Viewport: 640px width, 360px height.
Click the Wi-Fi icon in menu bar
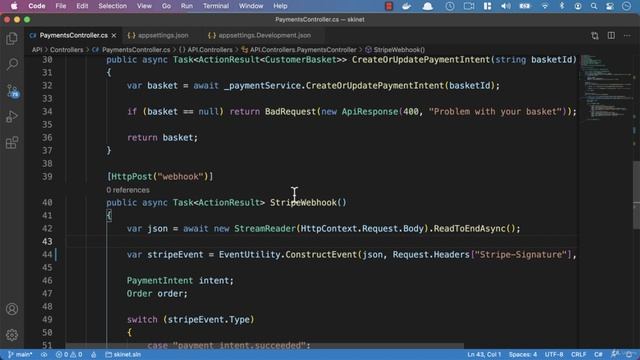545,6
